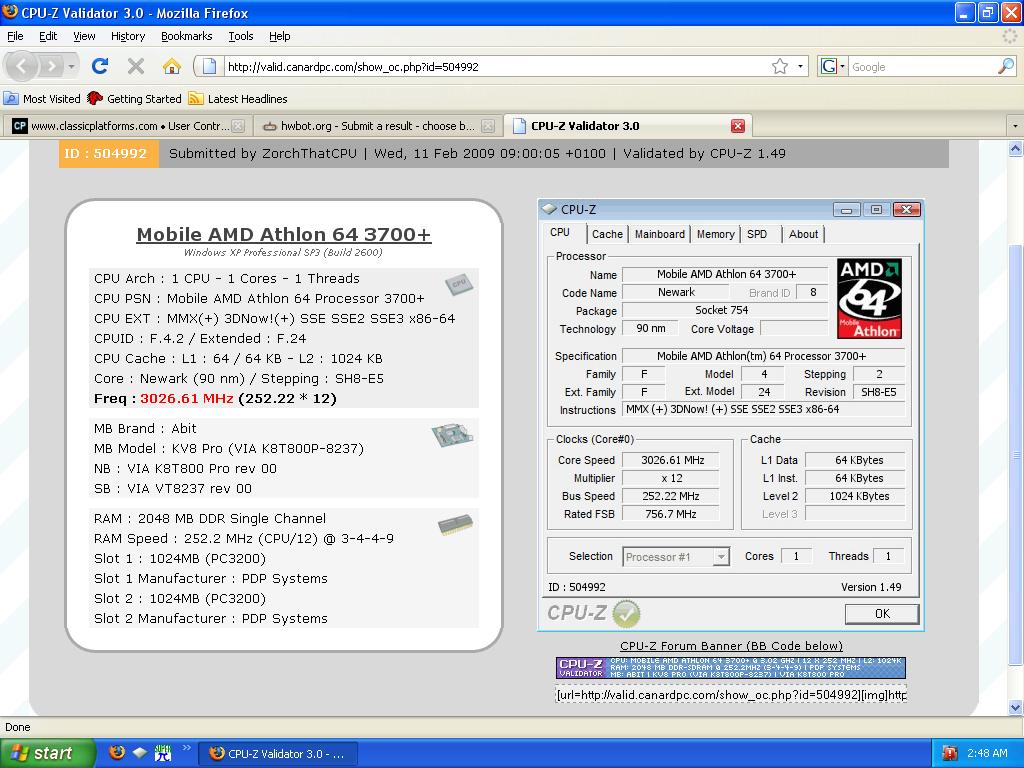
Task: Open the View menu
Action: click(84, 36)
